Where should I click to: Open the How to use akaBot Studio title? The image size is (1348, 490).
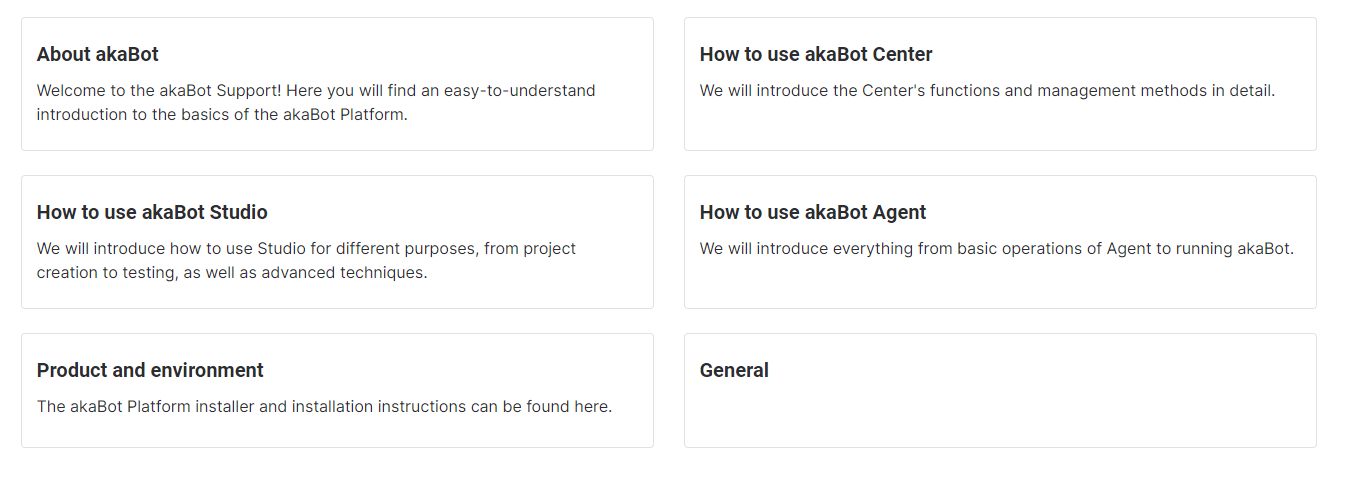coord(152,212)
